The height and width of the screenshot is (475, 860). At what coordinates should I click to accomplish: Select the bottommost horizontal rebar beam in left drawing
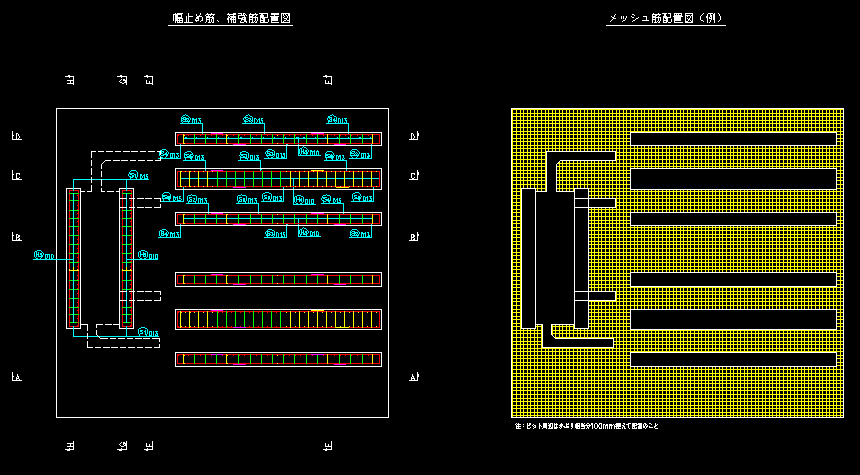click(x=278, y=359)
